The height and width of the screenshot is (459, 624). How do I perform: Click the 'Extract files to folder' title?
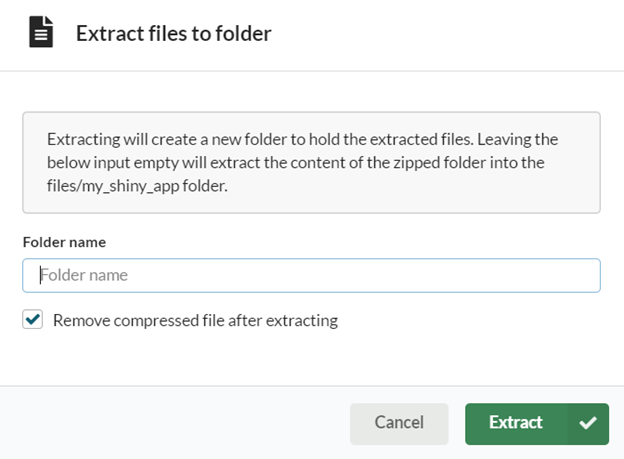click(173, 33)
